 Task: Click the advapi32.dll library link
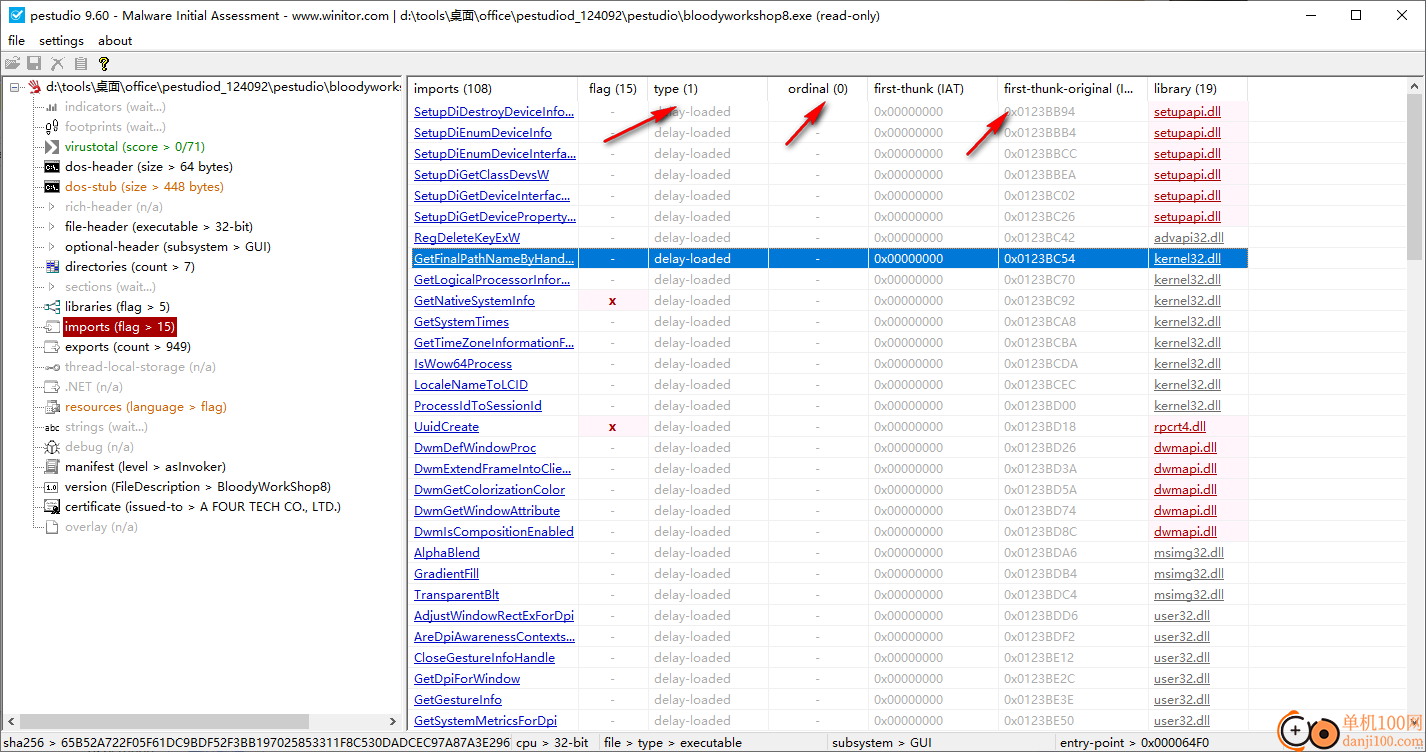[x=1189, y=238]
